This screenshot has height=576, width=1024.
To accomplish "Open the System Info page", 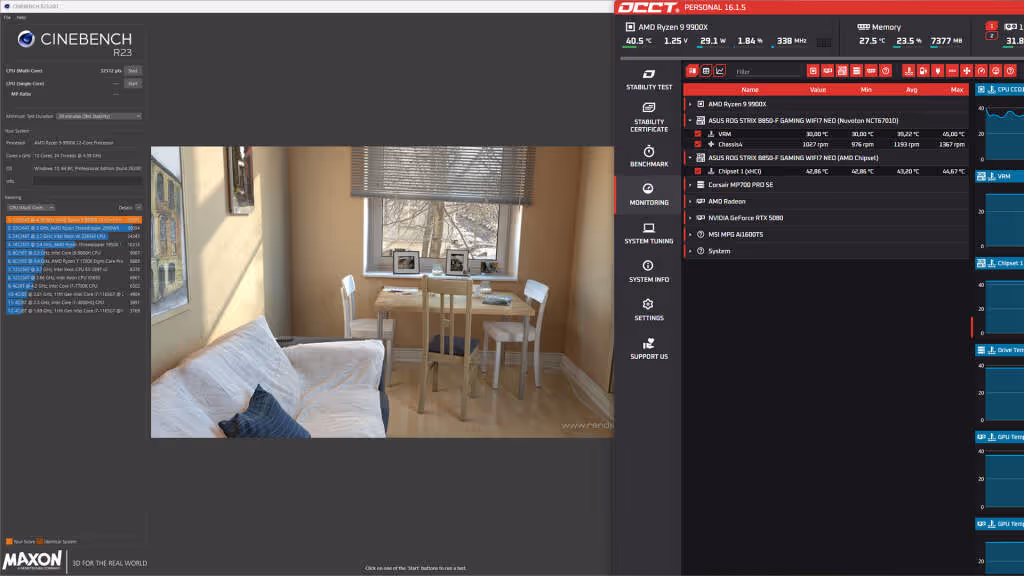I will pos(648,271).
